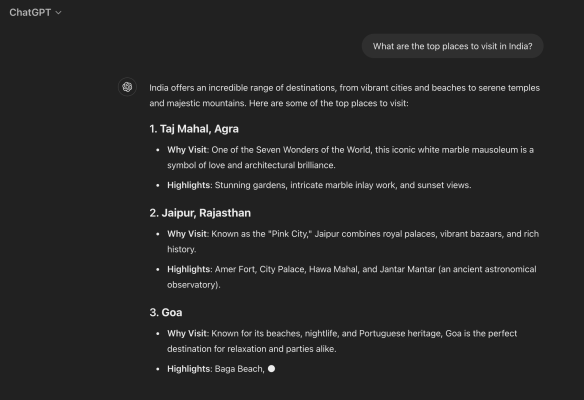Click the "2. Jaipur, Rajasthan" heading
The width and height of the screenshot is (584, 400).
(x=200, y=213)
